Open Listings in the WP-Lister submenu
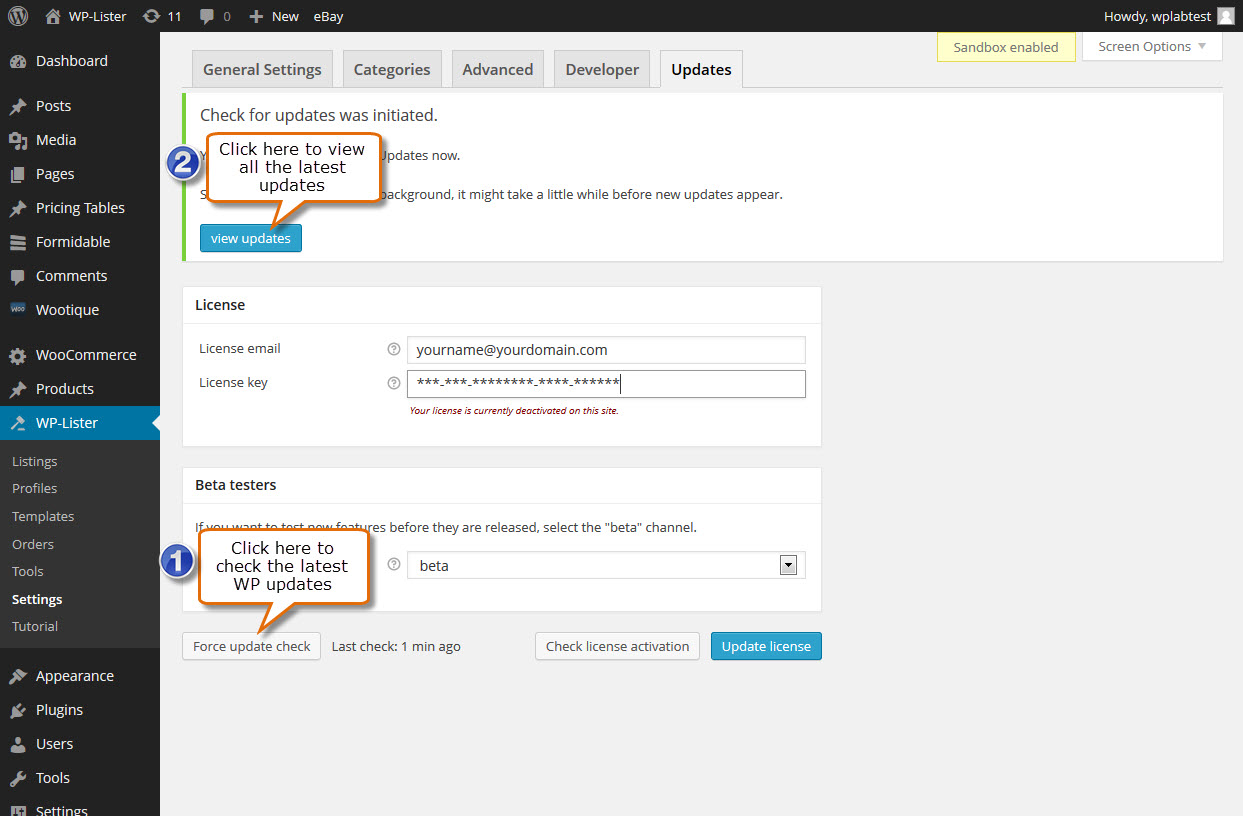Viewport: 1243px width, 816px height. click(34, 461)
